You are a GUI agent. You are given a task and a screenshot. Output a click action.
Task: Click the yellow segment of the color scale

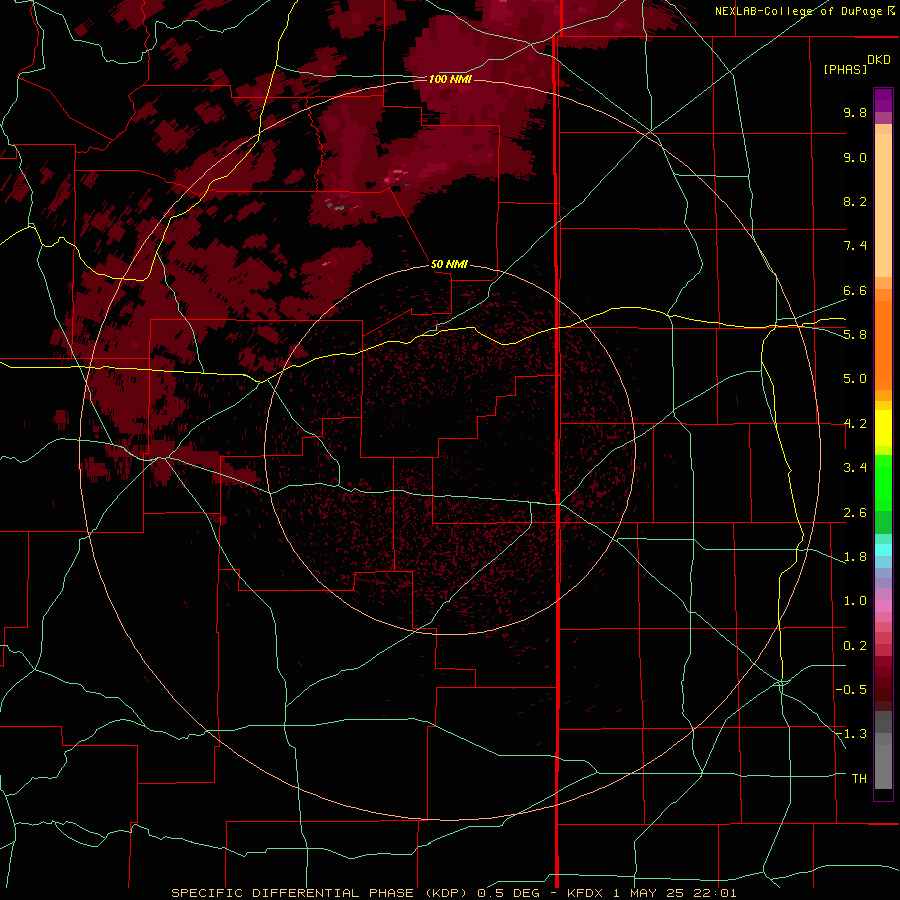tap(883, 428)
